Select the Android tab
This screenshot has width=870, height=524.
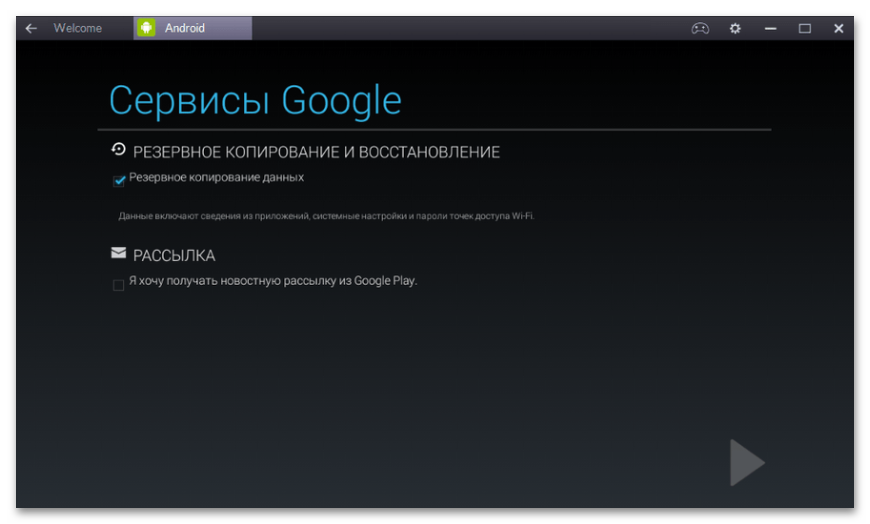(x=193, y=28)
